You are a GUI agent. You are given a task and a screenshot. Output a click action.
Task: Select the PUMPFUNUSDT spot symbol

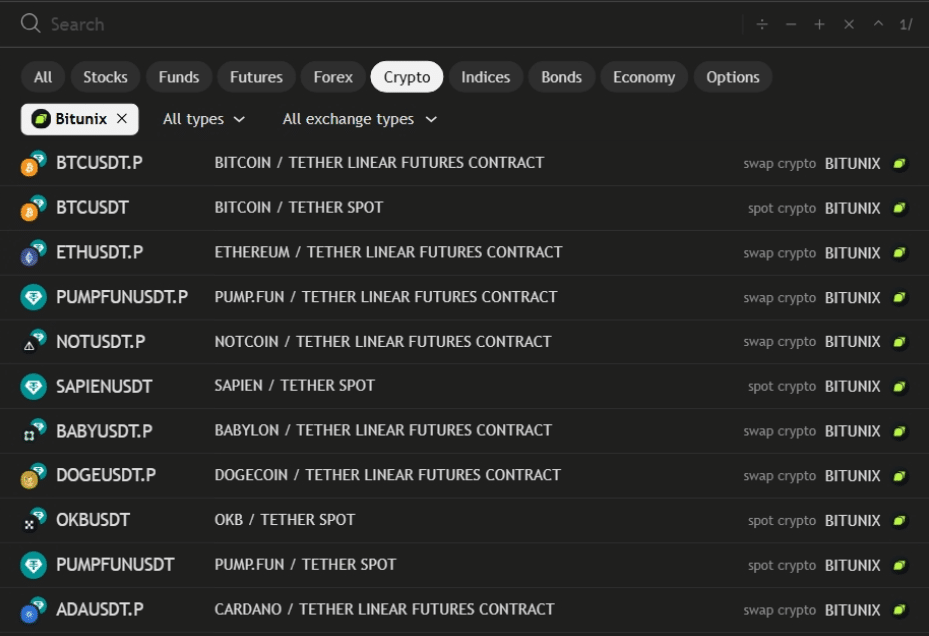point(464,565)
